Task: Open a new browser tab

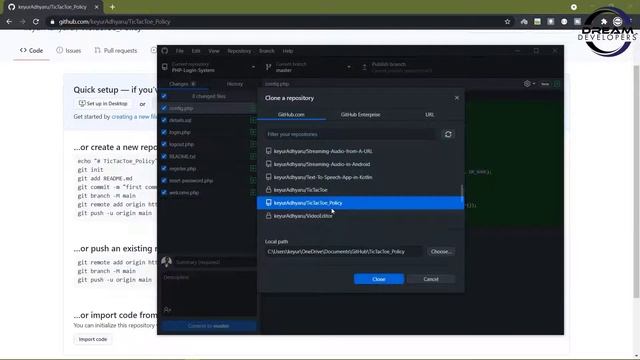Action: click(112, 7)
